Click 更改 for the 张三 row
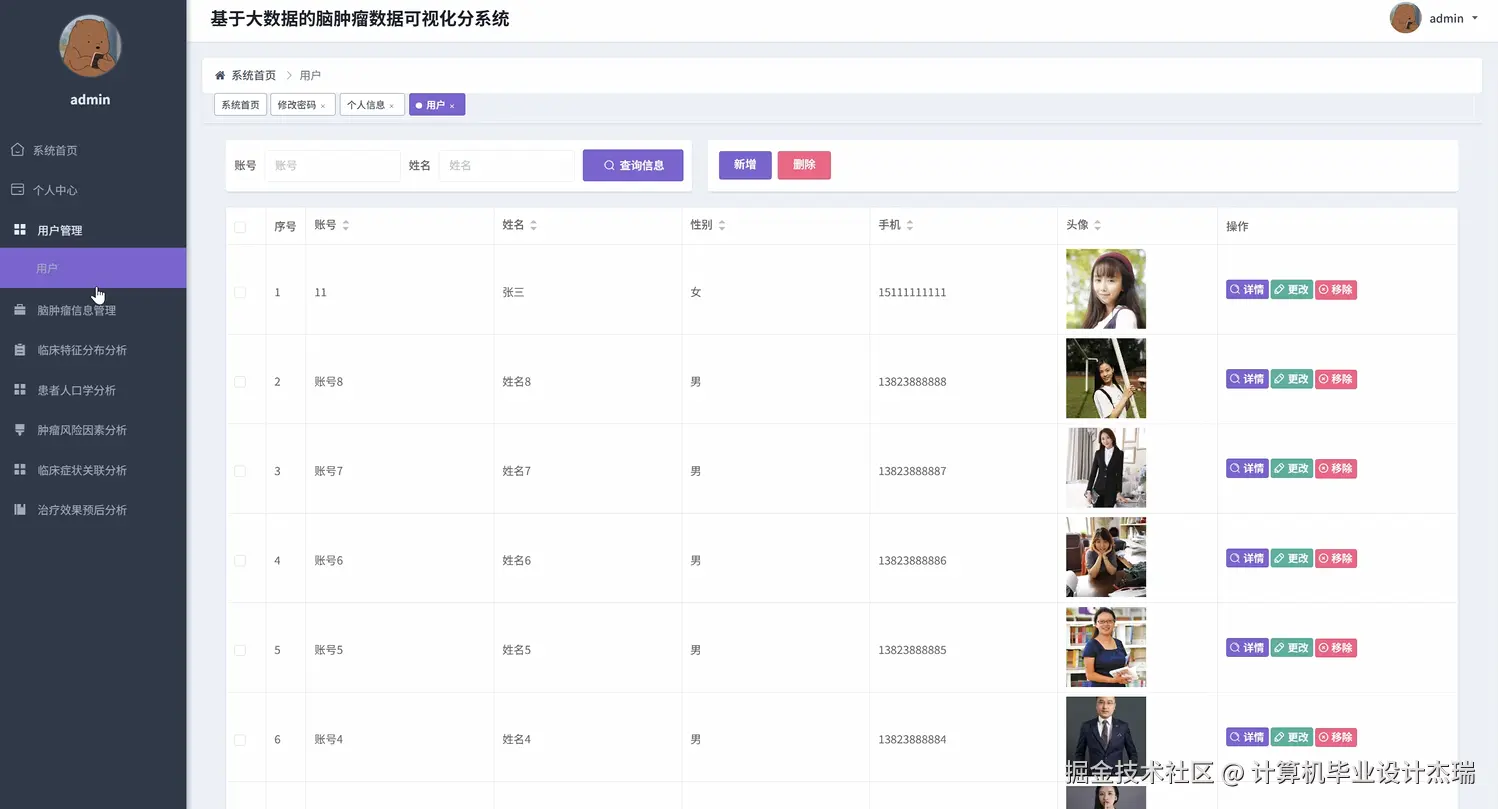Screen dimensions: 1498x809 [x=1292, y=290]
